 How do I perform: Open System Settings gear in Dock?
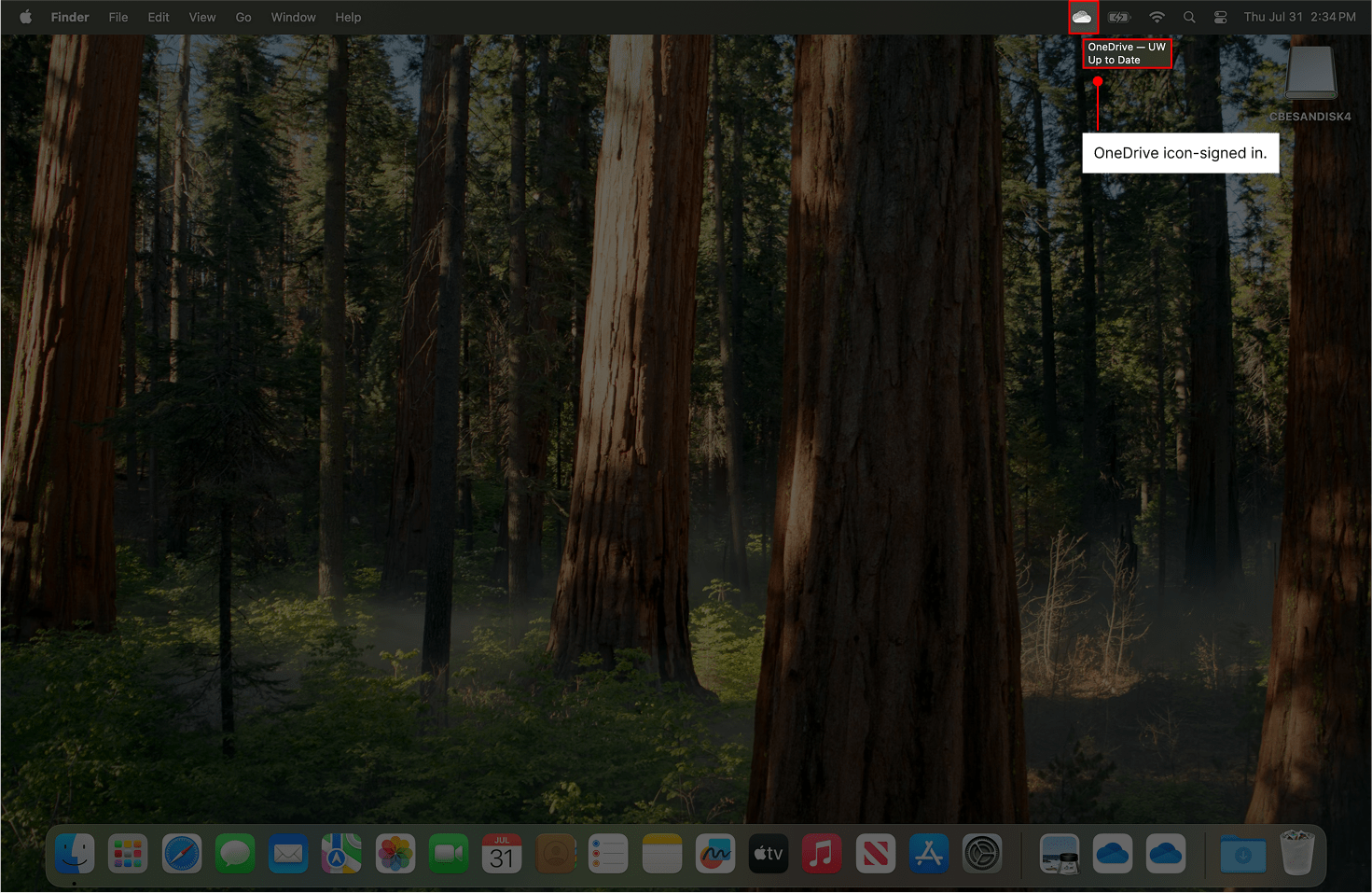(982, 853)
